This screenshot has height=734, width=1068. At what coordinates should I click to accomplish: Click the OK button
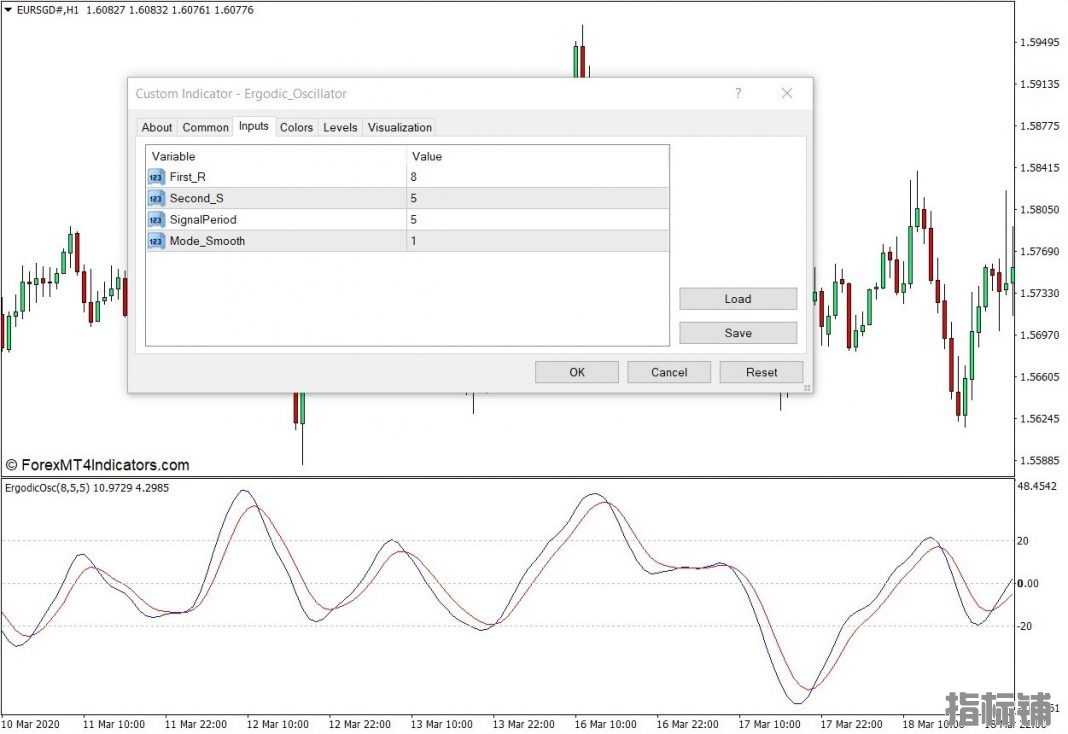tap(577, 372)
